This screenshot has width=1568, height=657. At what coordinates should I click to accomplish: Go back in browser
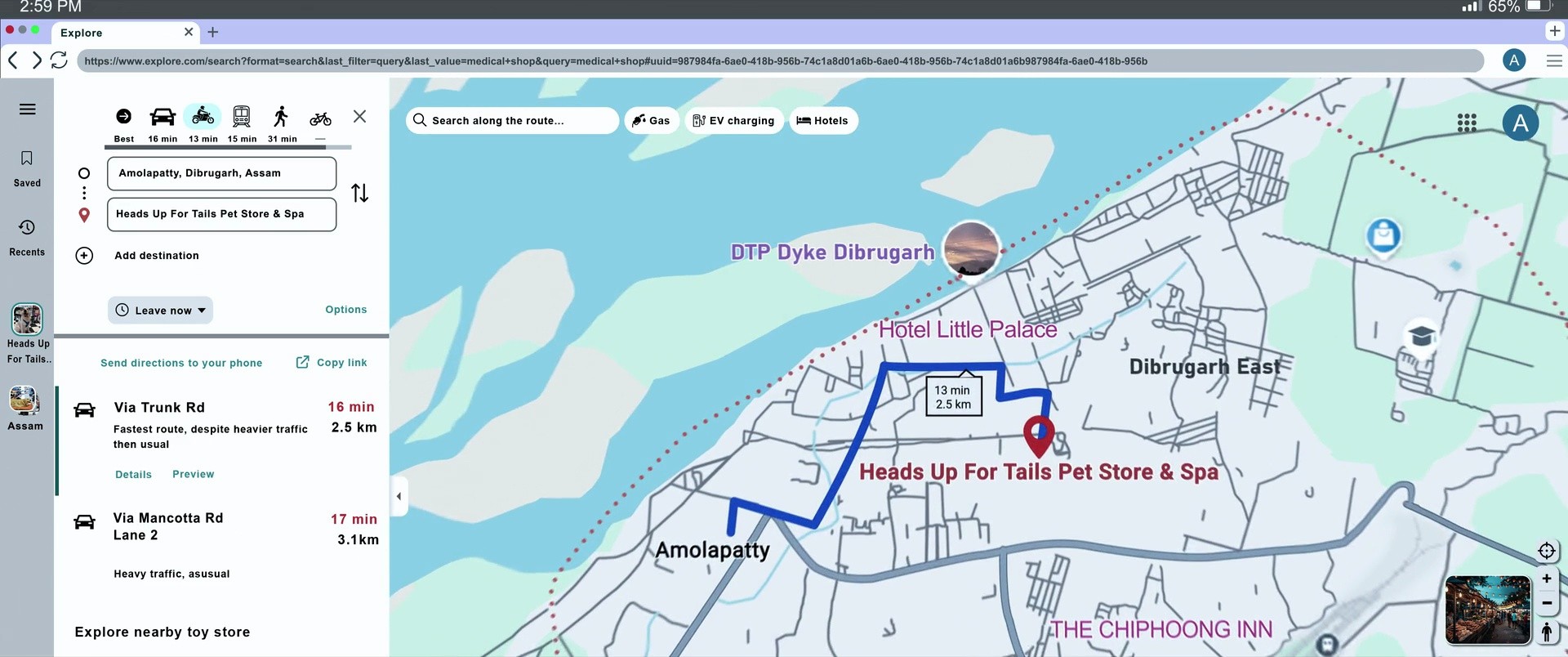(x=13, y=60)
